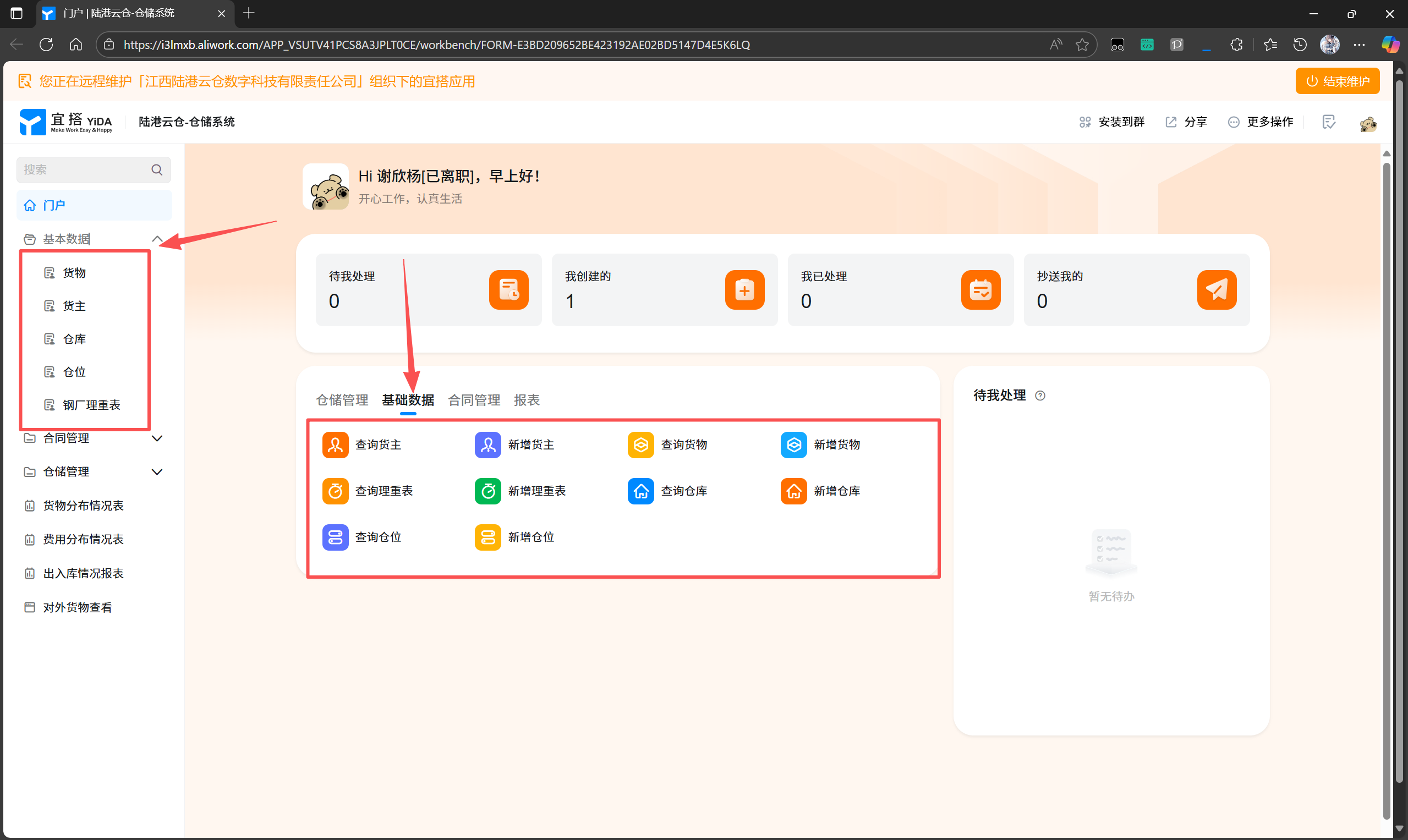Switch to the 报表 tab

[527, 400]
